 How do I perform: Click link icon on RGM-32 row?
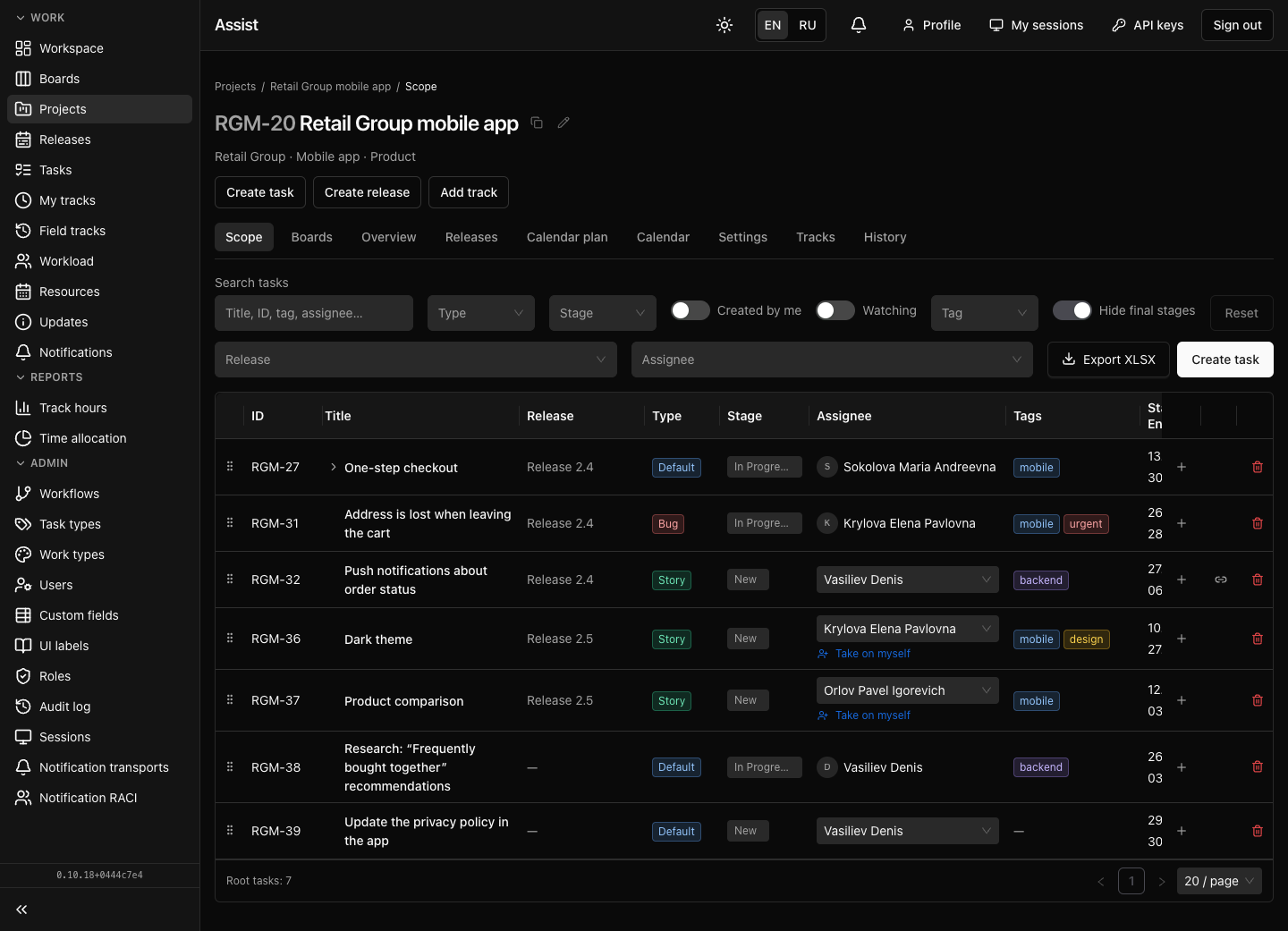1221,580
